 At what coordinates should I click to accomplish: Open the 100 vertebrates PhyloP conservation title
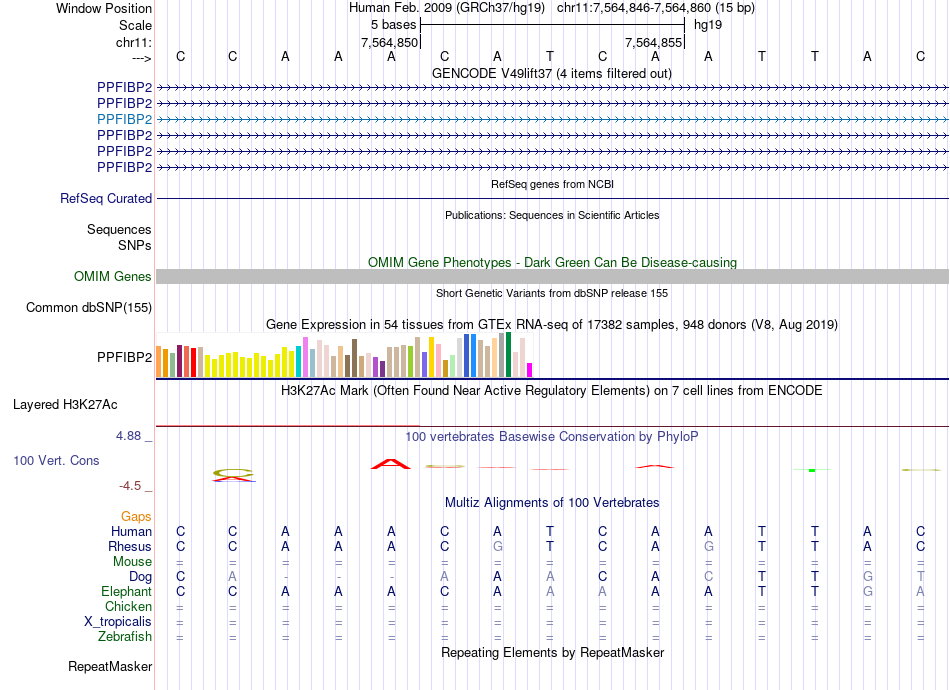(551, 436)
